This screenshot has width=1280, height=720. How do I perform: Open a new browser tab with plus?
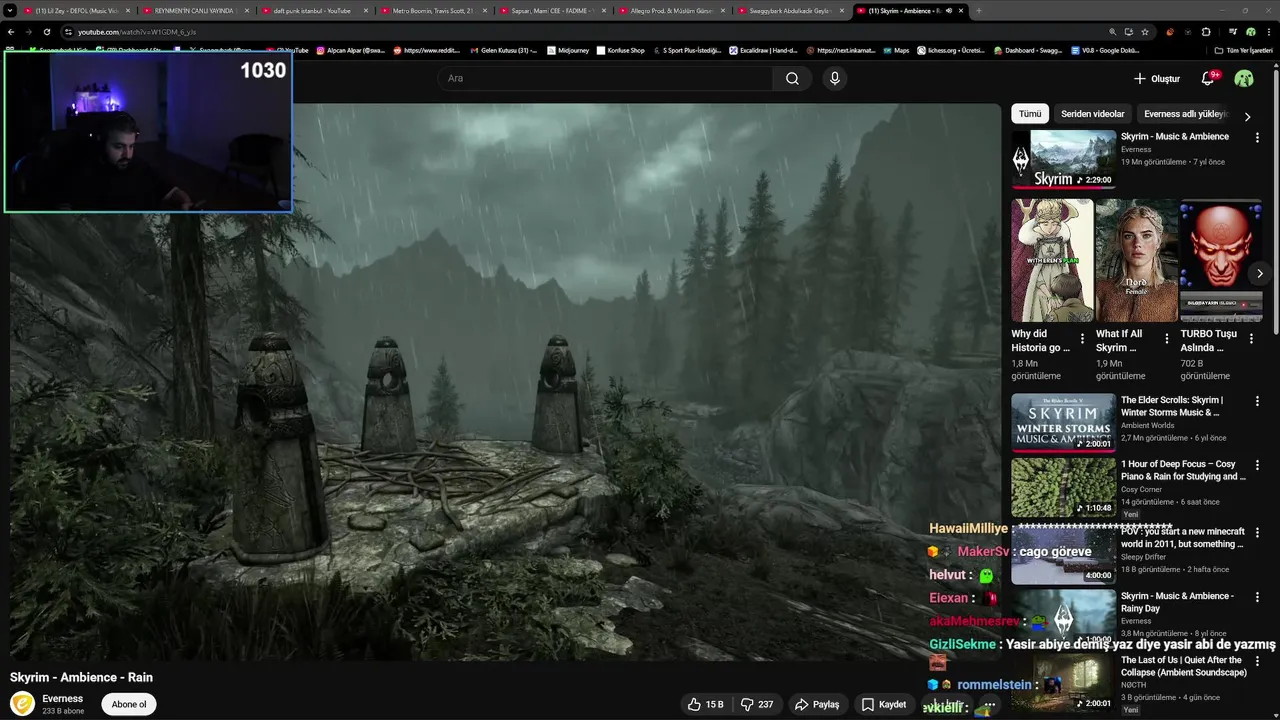click(x=978, y=11)
